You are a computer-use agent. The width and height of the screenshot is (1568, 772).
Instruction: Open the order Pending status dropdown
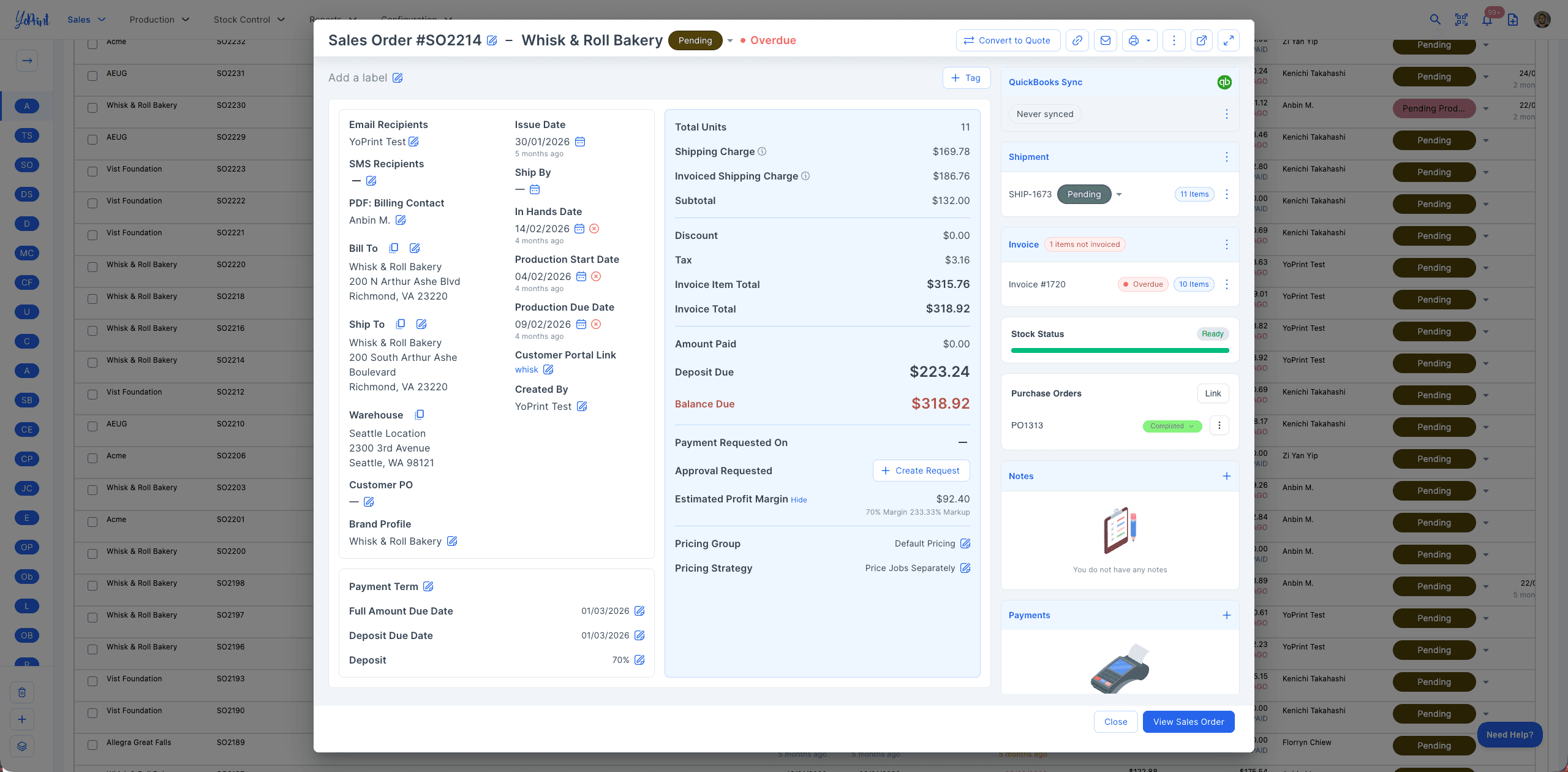[x=730, y=40]
